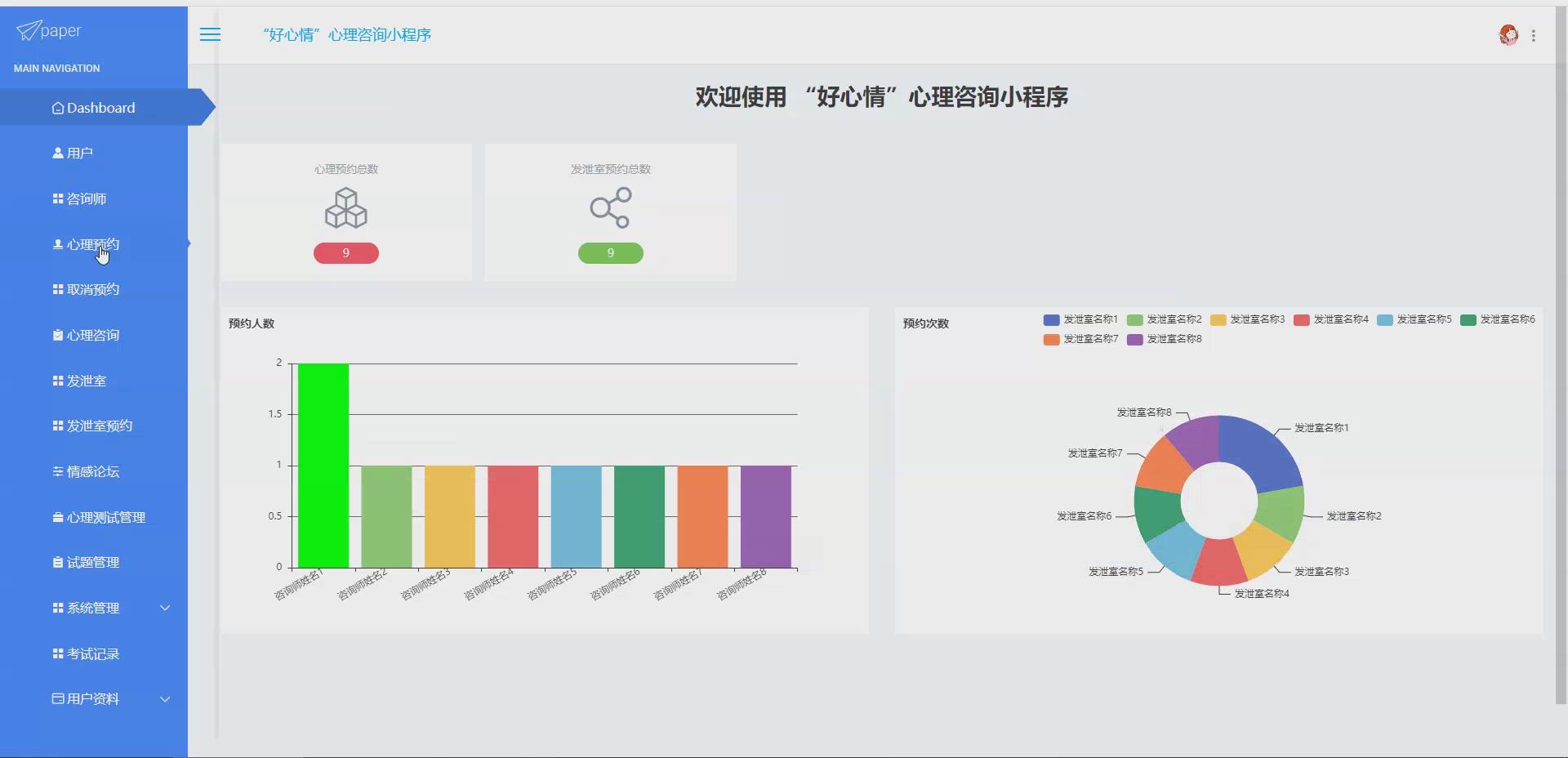Toggle 发泄室名称3 legend entry

1247,319
